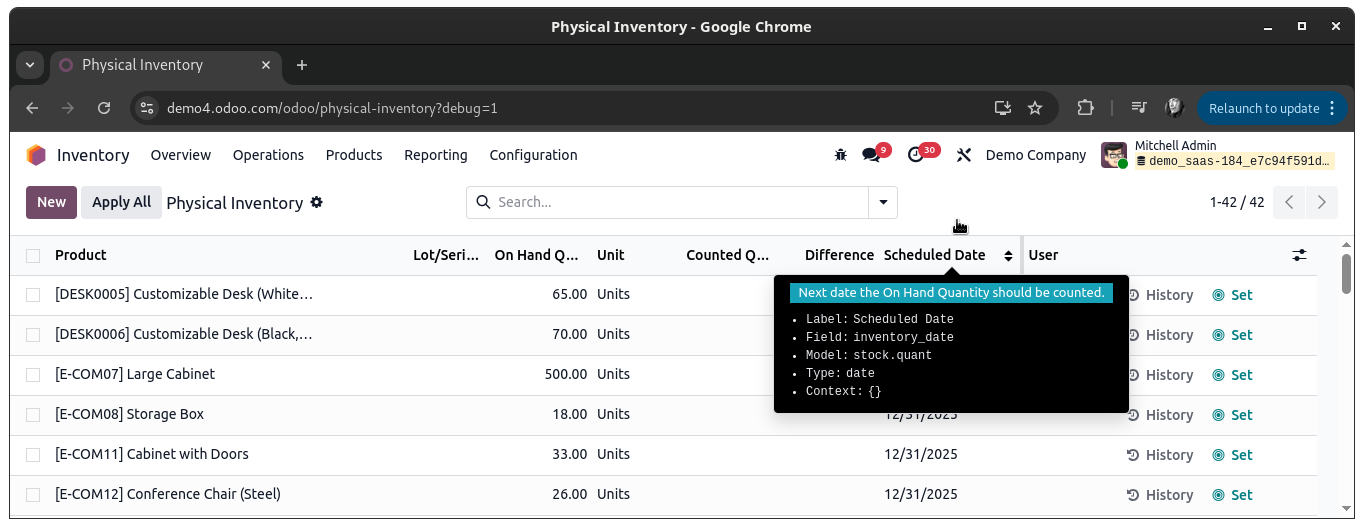Viewport: 1364px width, 528px height.
Task: Open History for E-COM08 Storage Box
Action: [1160, 415]
